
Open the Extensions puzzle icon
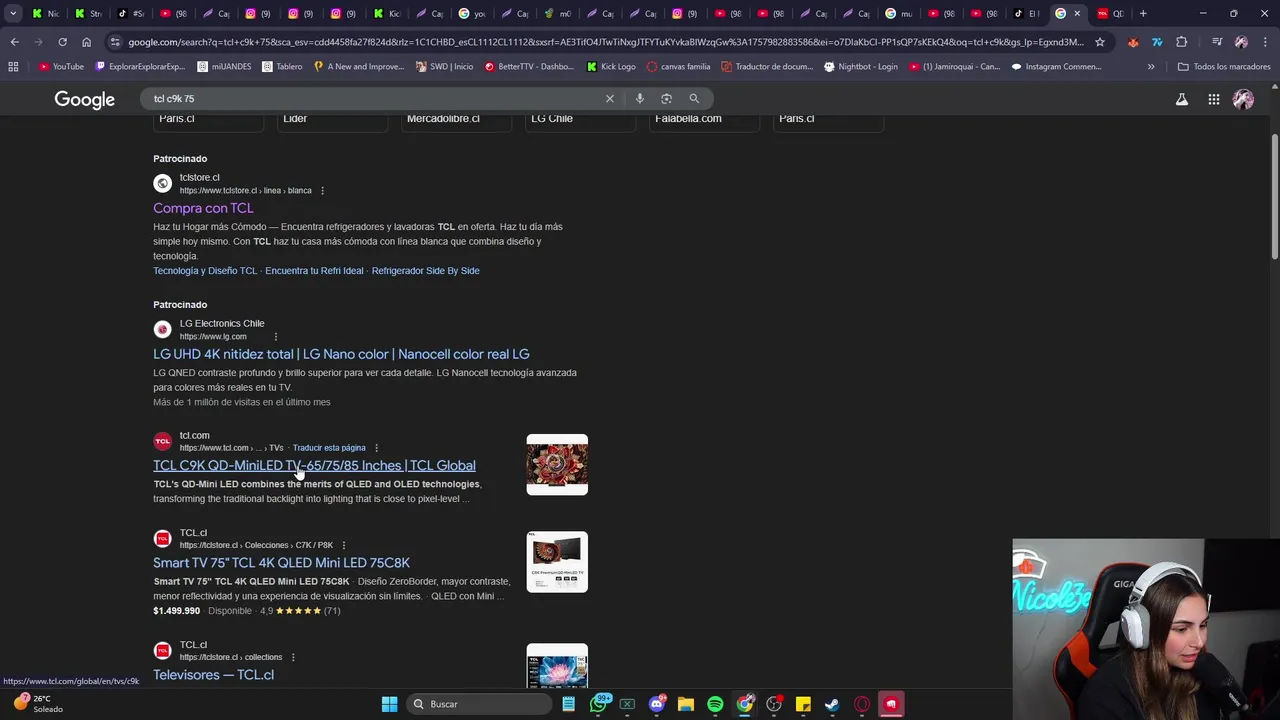1181,42
